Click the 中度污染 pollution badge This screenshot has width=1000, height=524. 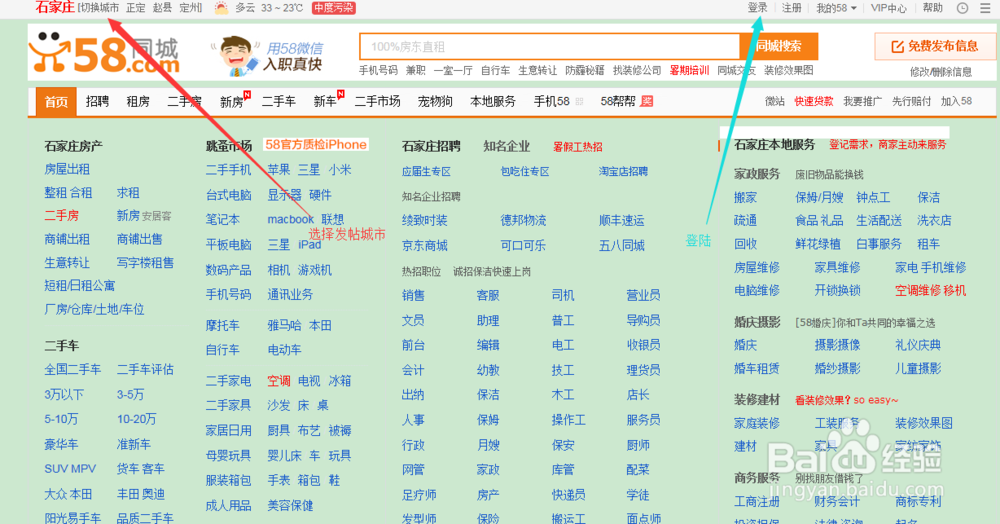click(334, 8)
